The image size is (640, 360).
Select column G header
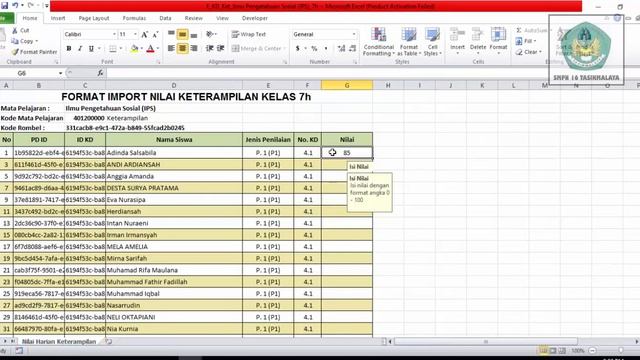pos(347,85)
